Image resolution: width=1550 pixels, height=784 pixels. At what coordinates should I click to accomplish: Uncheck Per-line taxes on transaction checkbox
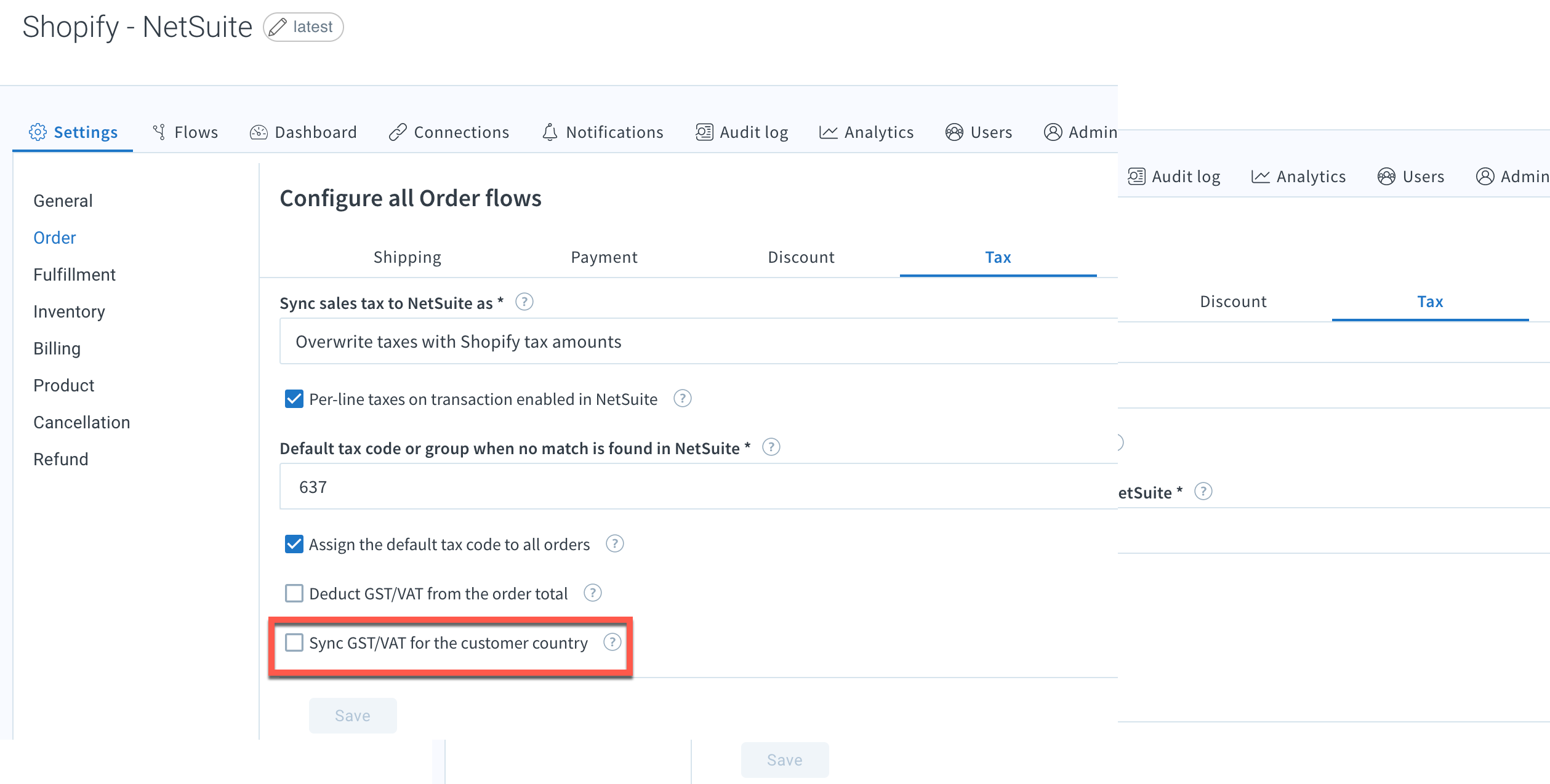pyautogui.click(x=294, y=399)
